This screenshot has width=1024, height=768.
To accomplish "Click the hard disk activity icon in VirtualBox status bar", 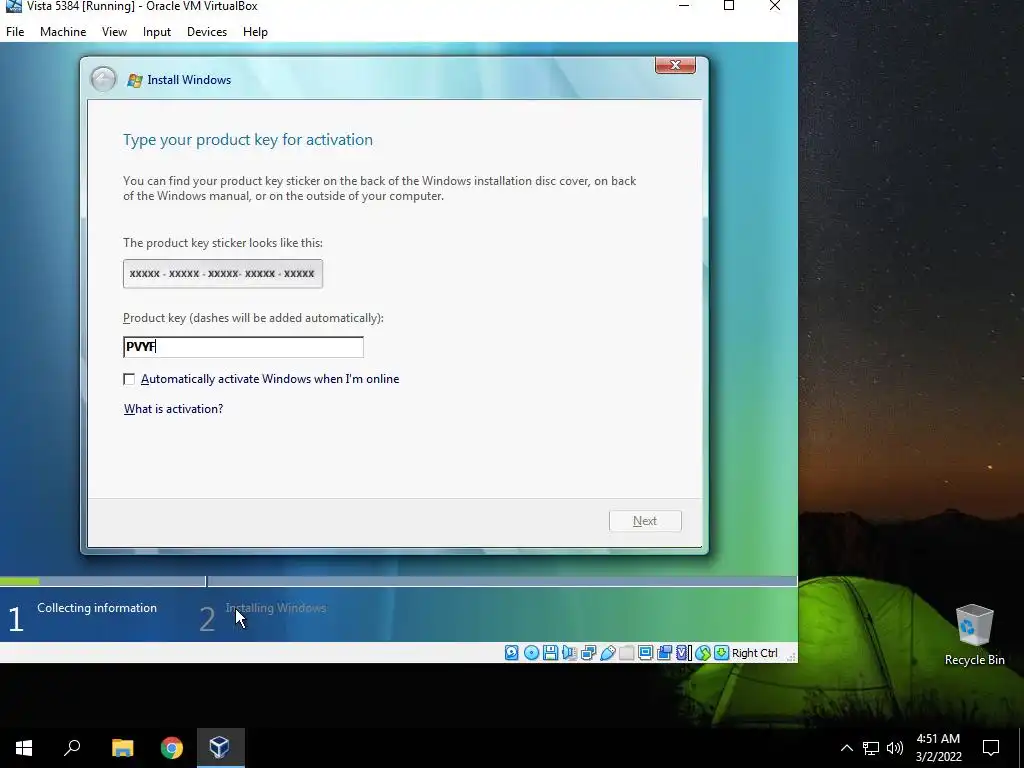I will (511, 652).
